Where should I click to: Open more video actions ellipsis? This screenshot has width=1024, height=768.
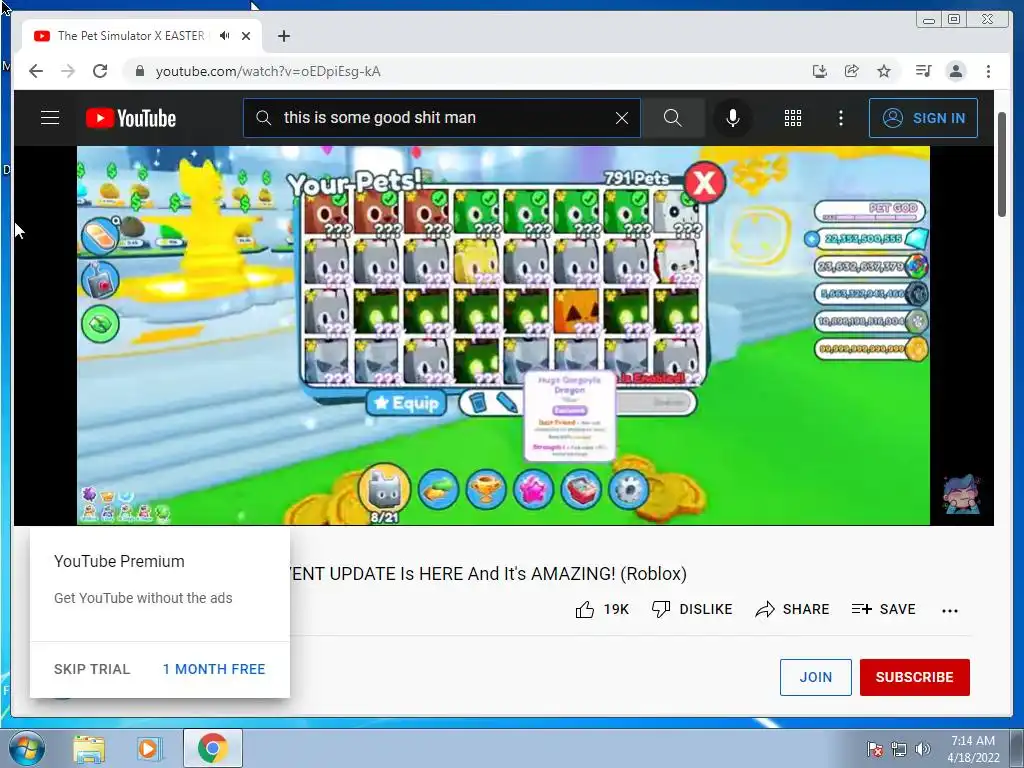tap(950, 611)
